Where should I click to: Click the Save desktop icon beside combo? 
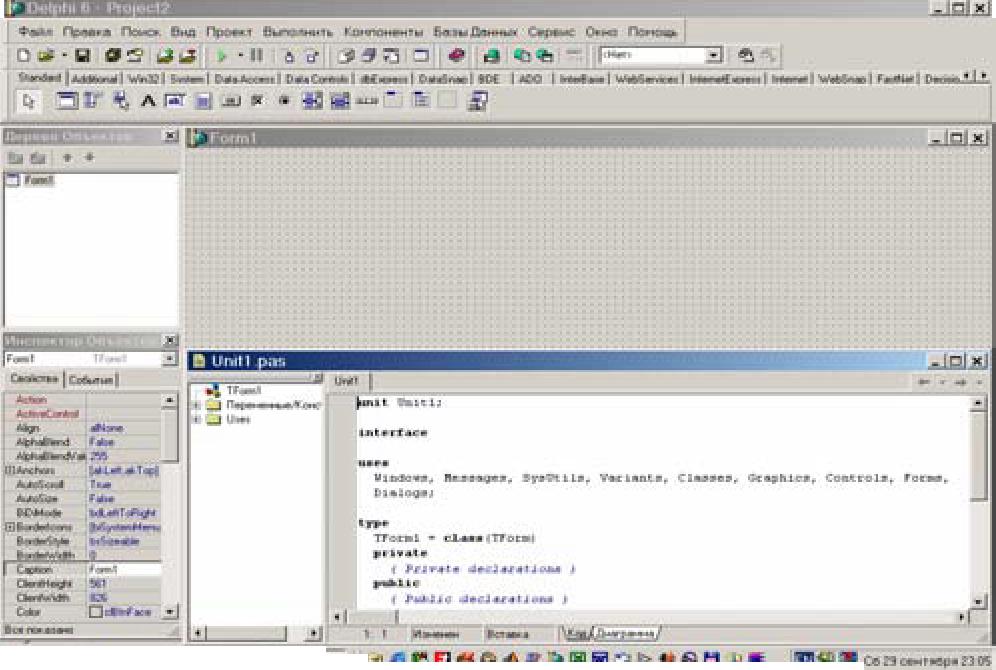pyautogui.click(x=746, y=56)
